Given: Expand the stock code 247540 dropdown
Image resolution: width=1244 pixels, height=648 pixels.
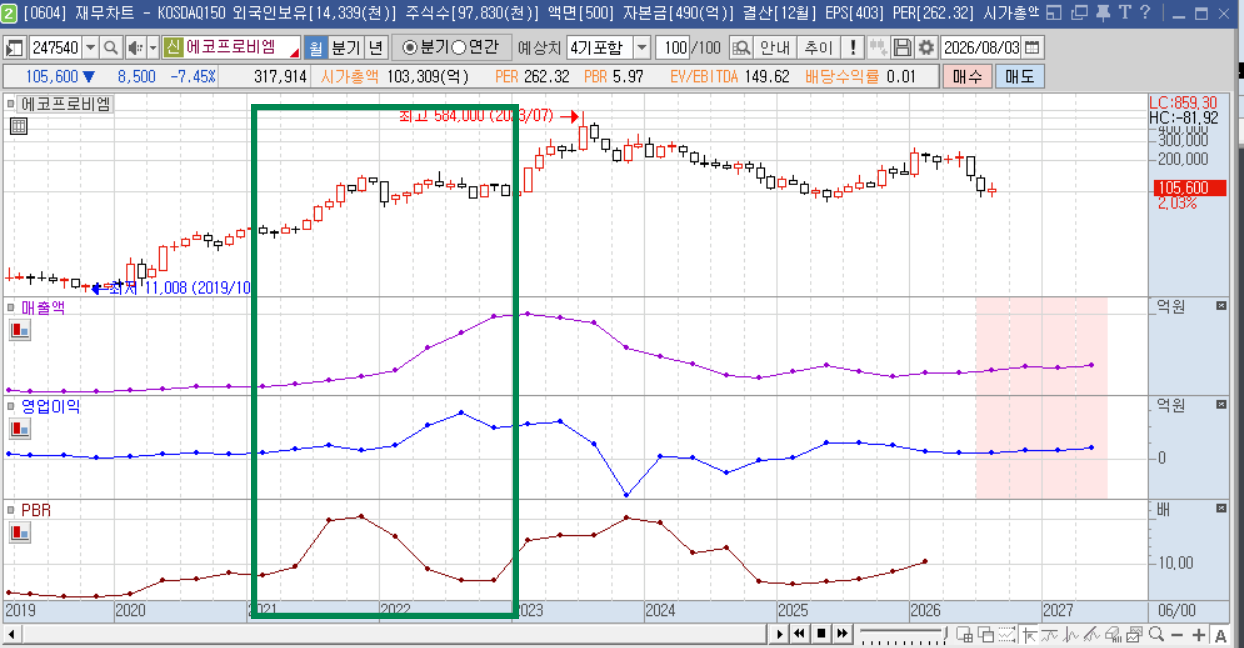Looking at the screenshot, I should pos(90,48).
